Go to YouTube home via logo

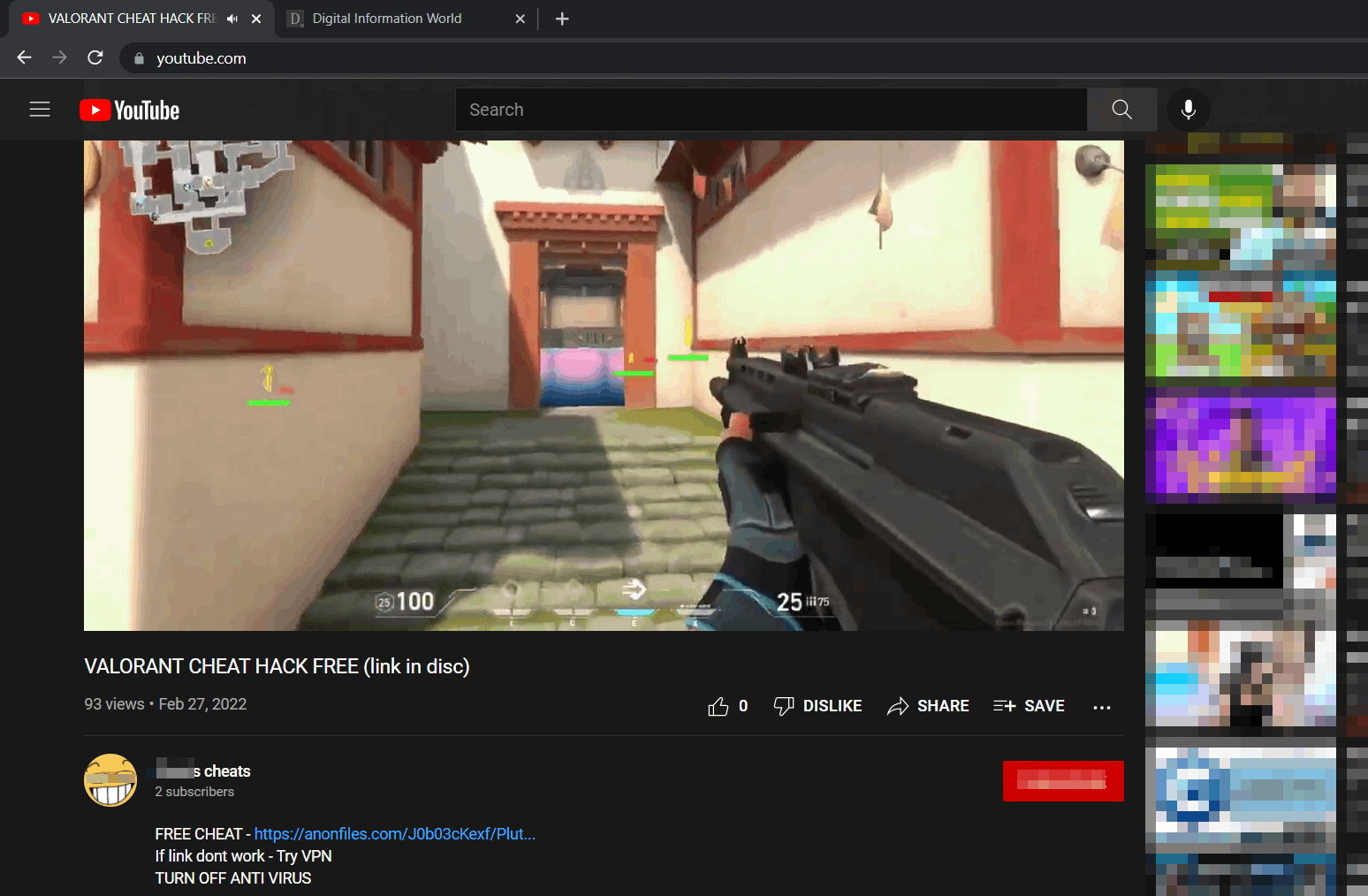[130, 110]
